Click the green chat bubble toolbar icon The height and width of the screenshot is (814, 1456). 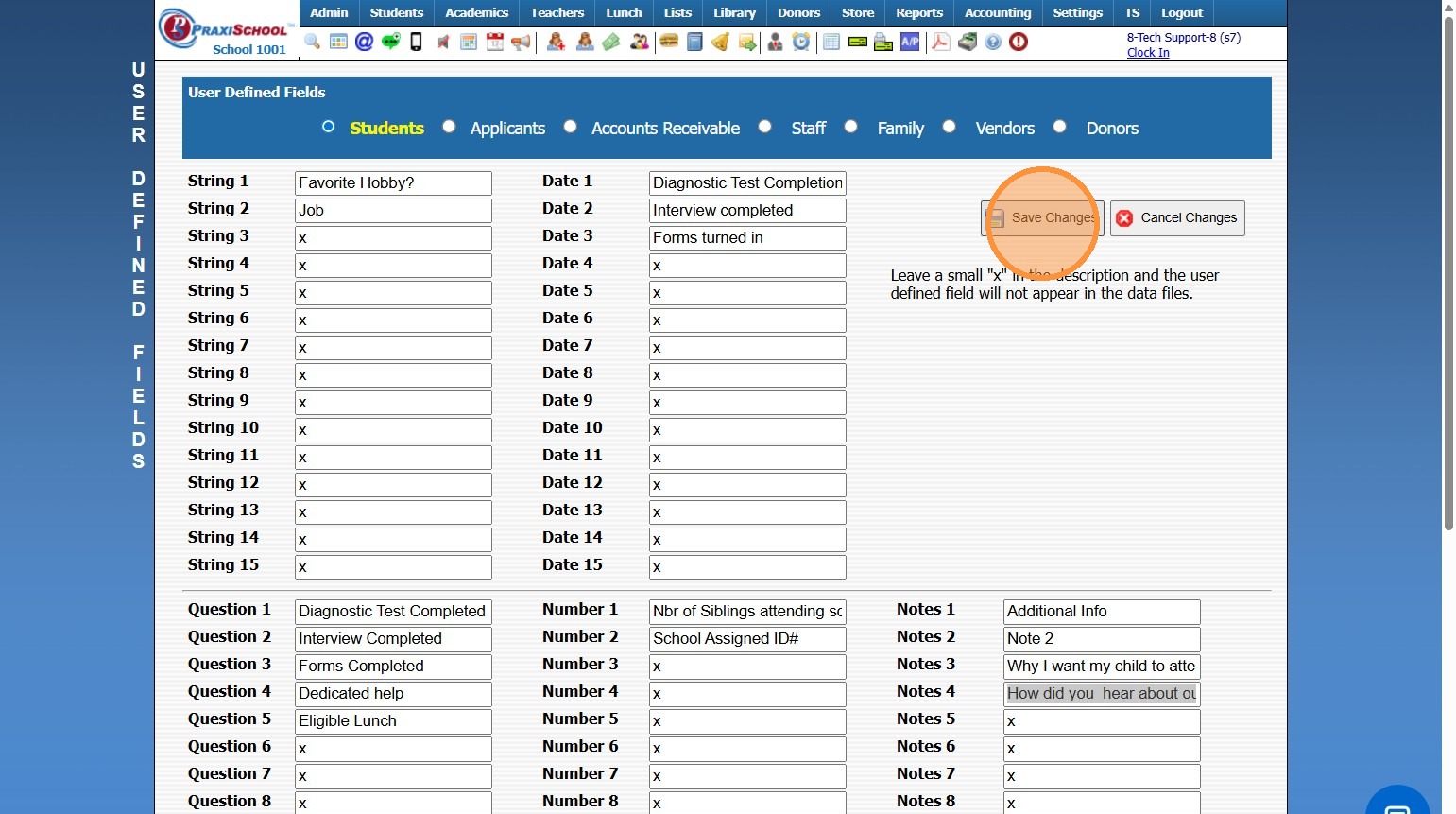390,42
